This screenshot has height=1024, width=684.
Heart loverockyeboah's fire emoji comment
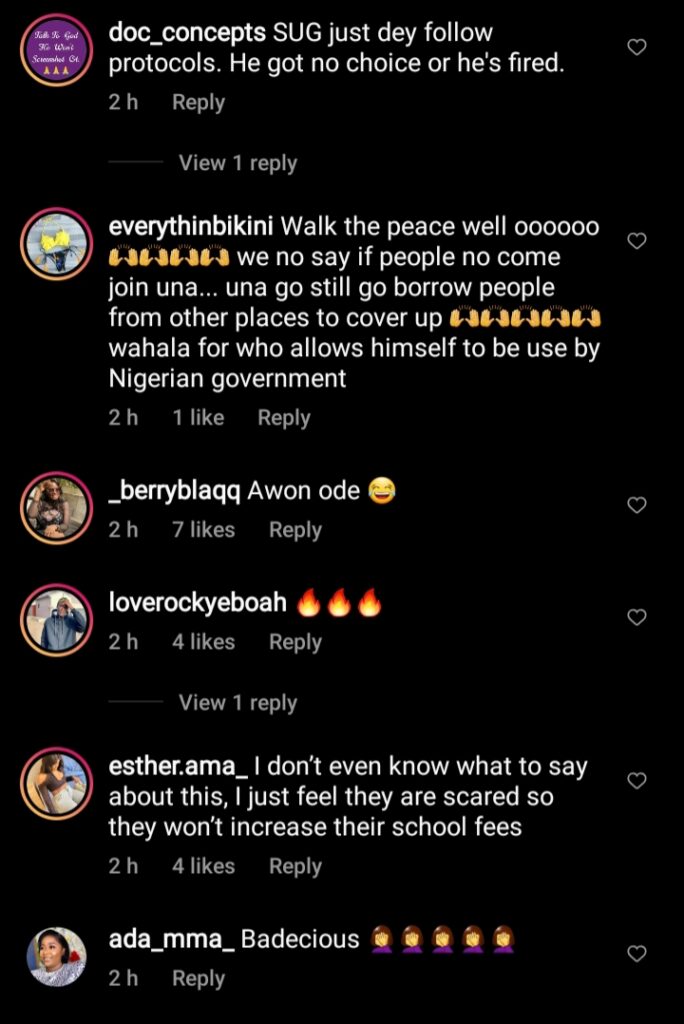pos(636,618)
